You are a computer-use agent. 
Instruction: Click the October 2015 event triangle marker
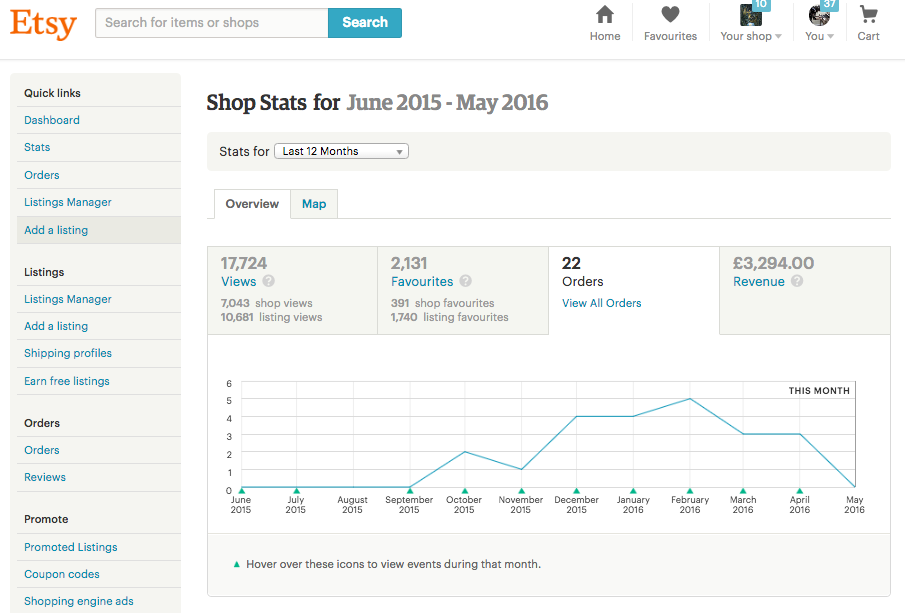tap(465, 490)
